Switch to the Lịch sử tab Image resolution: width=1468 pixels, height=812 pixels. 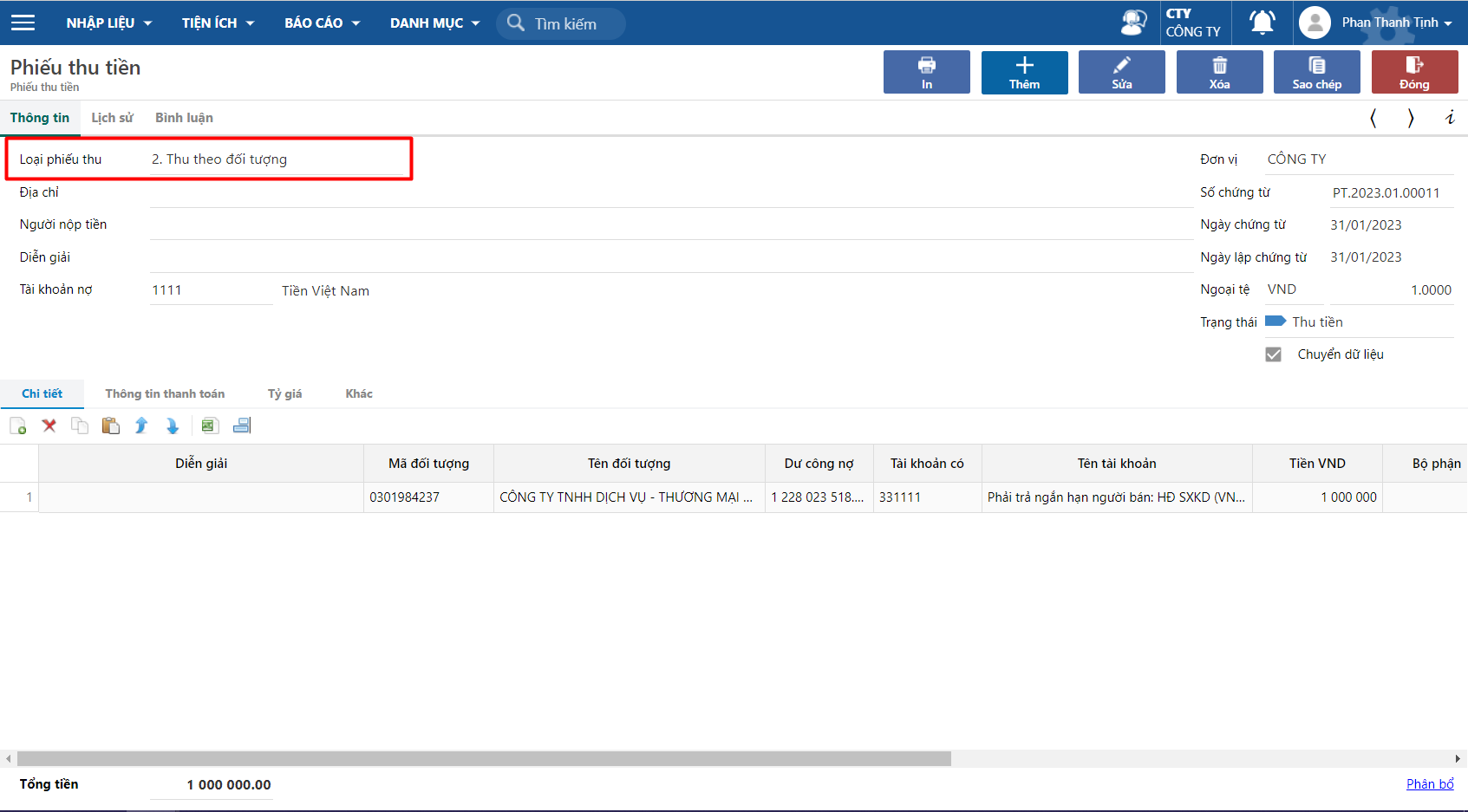coord(112,118)
